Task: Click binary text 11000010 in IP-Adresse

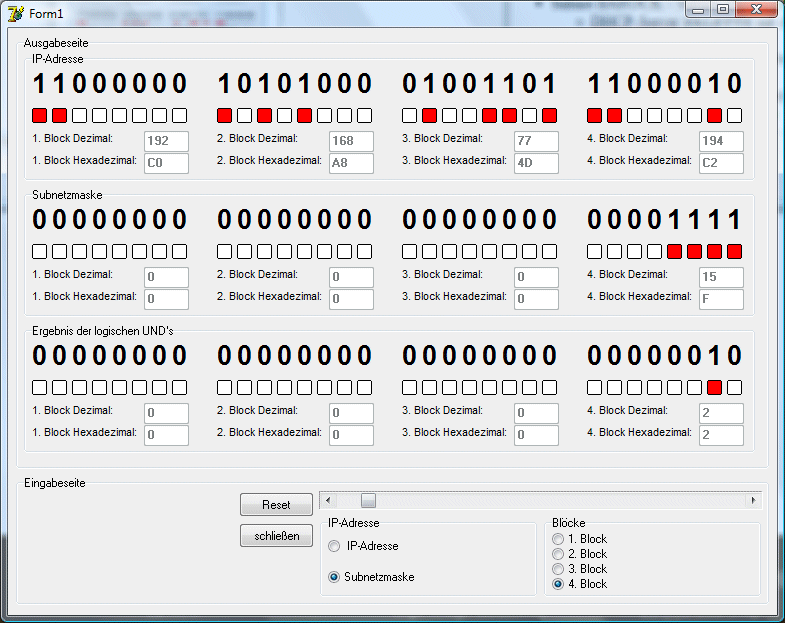Action: coord(664,83)
